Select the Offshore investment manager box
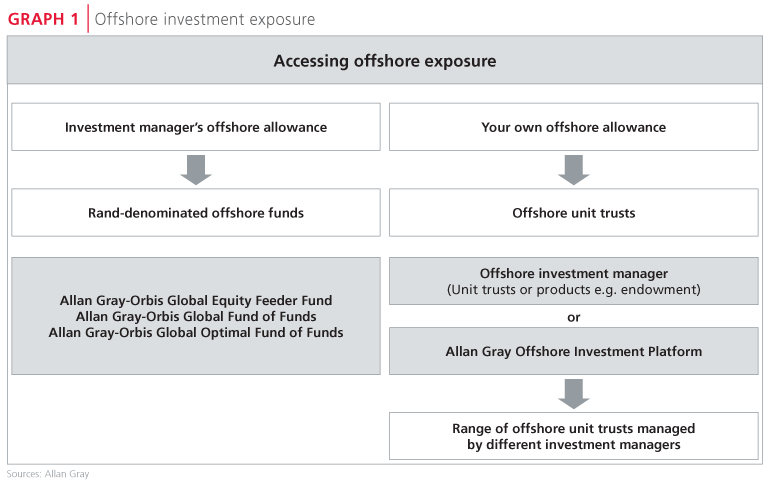778x480 pixels. click(x=574, y=281)
